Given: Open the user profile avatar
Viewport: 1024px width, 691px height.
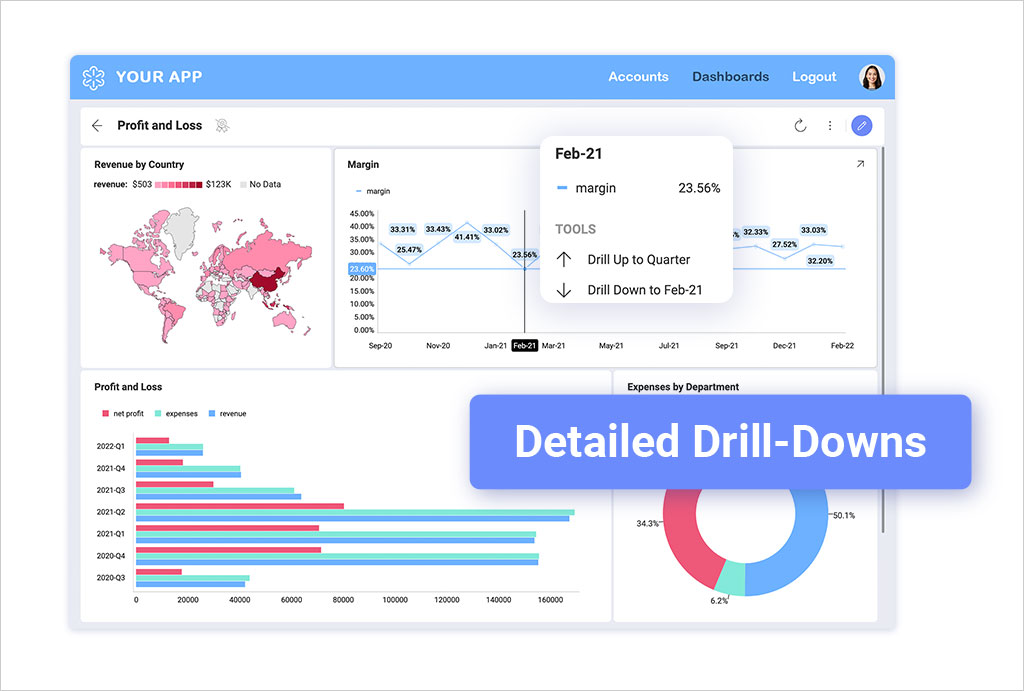Looking at the screenshot, I should pos(871,77).
